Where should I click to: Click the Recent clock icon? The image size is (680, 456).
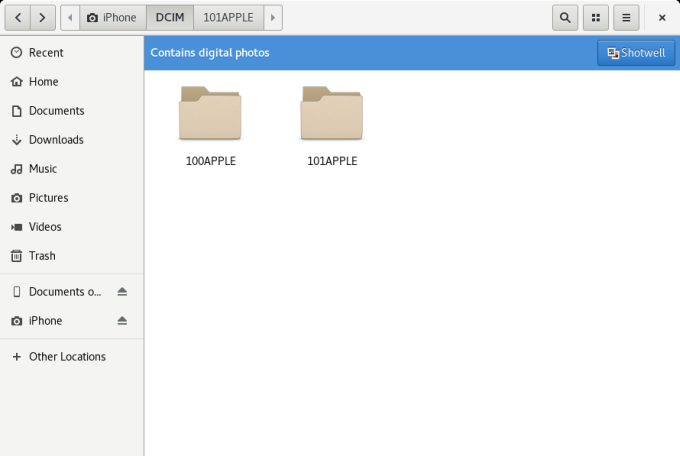click(16, 52)
